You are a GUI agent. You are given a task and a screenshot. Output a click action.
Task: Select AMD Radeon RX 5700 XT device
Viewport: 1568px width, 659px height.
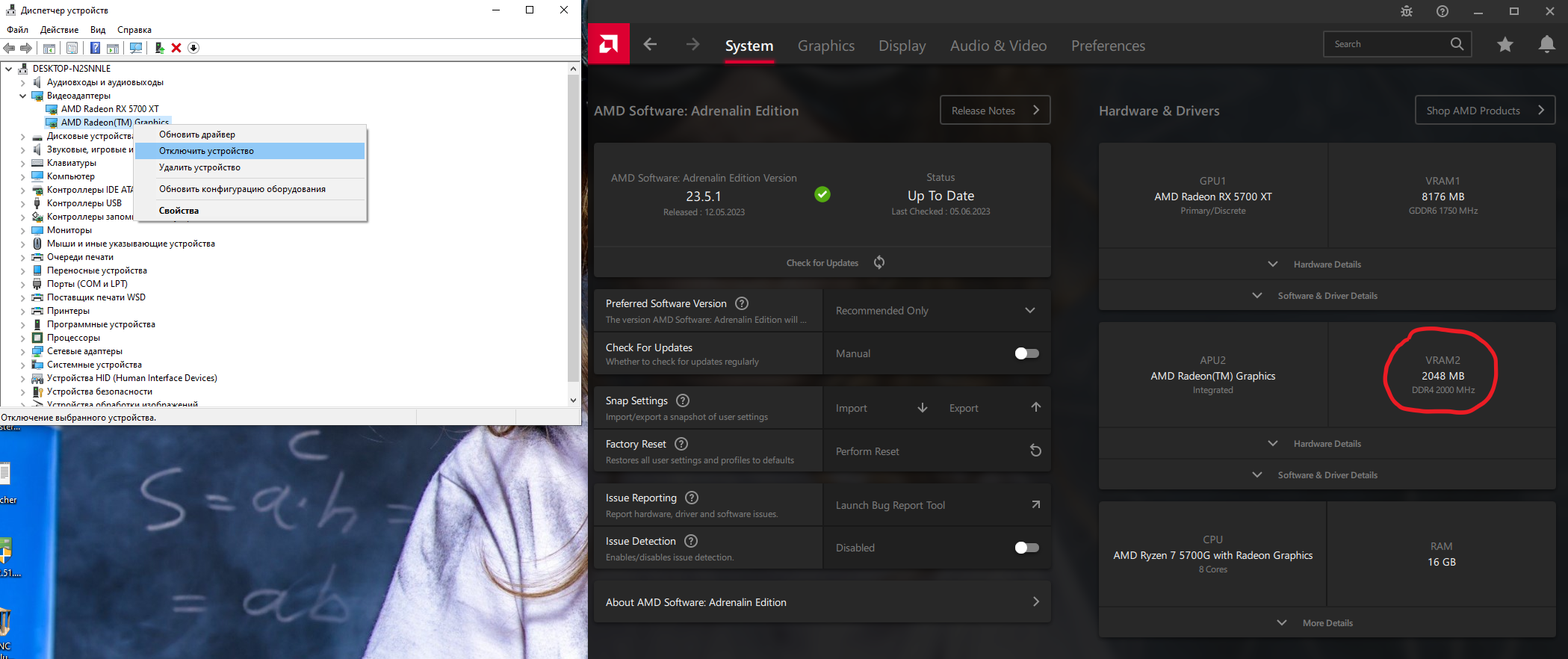tap(110, 109)
